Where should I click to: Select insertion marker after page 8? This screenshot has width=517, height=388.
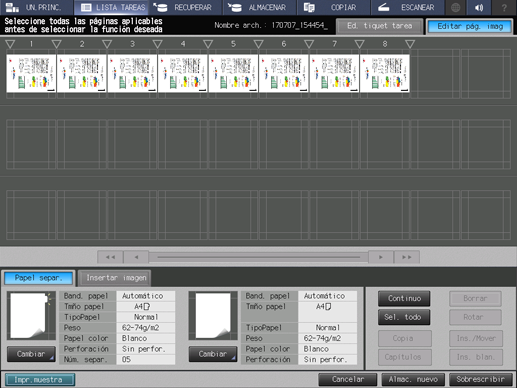click(x=410, y=44)
